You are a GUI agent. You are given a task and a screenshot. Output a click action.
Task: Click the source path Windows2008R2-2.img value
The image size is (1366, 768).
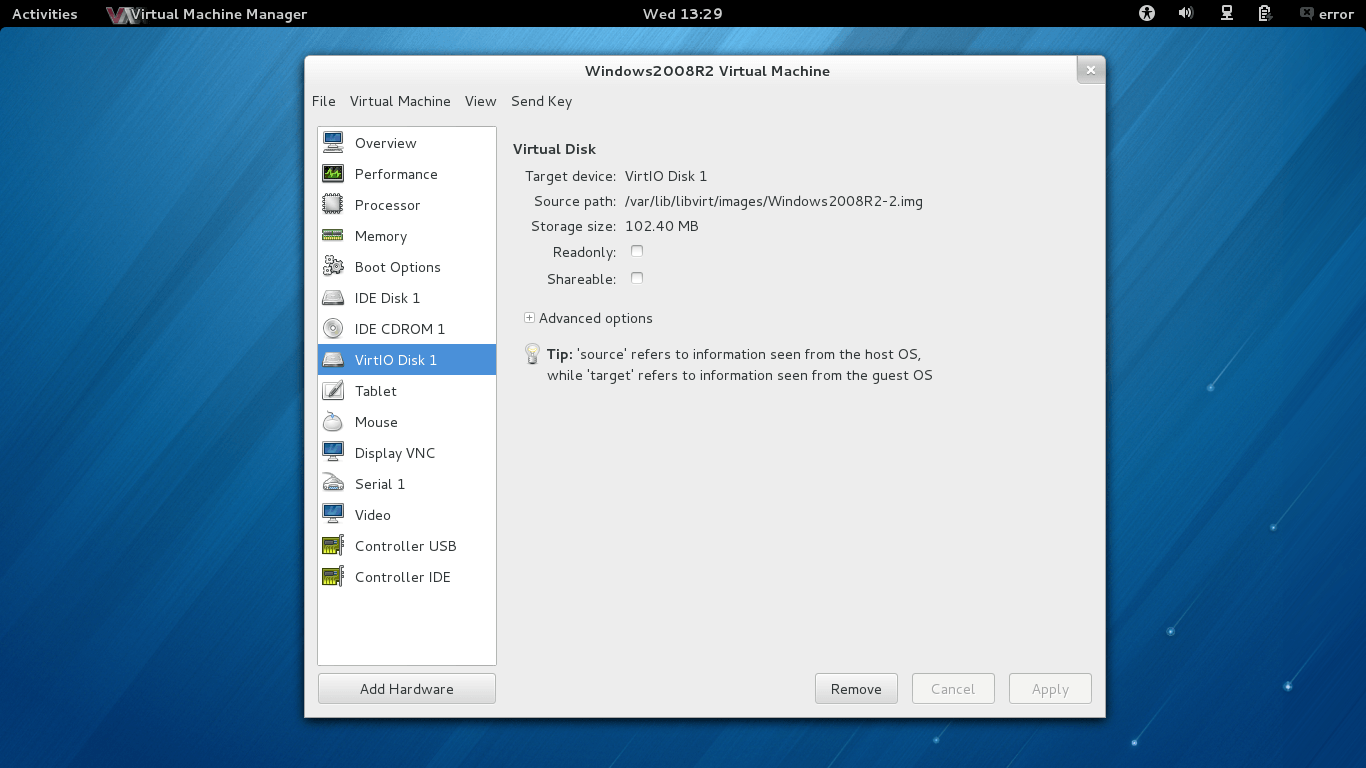point(774,201)
